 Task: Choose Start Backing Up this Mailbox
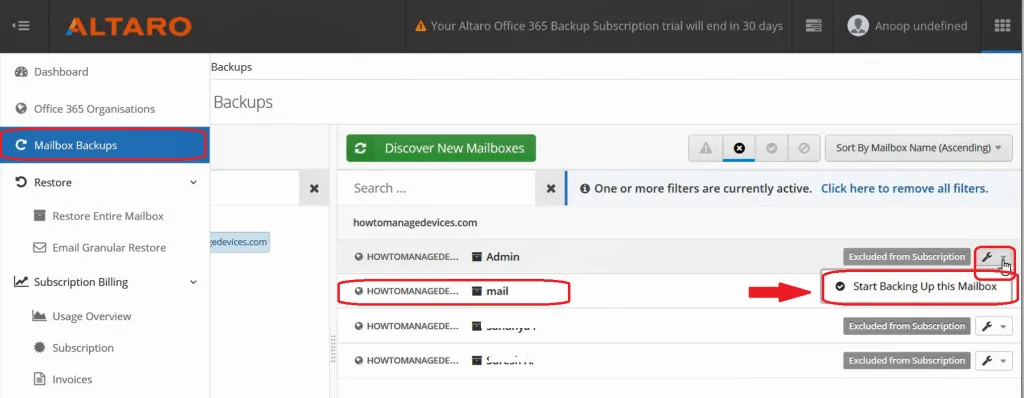click(x=918, y=286)
